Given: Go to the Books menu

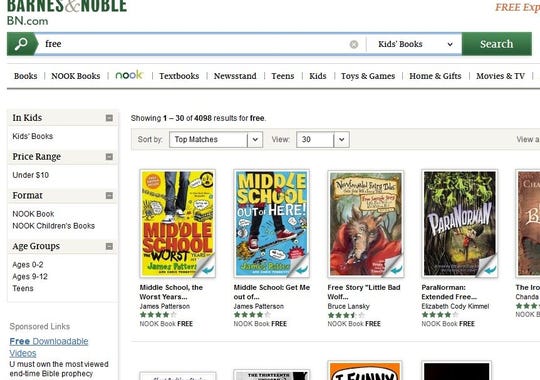Looking at the screenshot, I should tap(25, 76).
